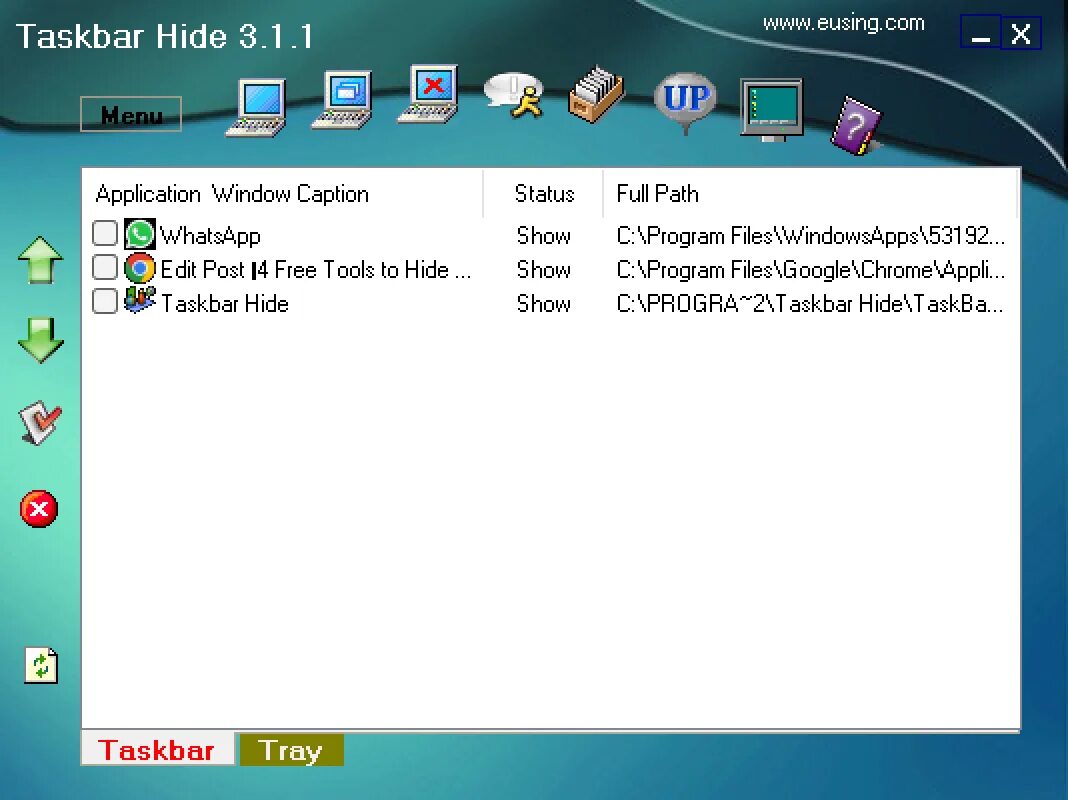The width and height of the screenshot is (1068, 800).
Task: Click WhatsApp's Show status cell
Action: [544, 236]
